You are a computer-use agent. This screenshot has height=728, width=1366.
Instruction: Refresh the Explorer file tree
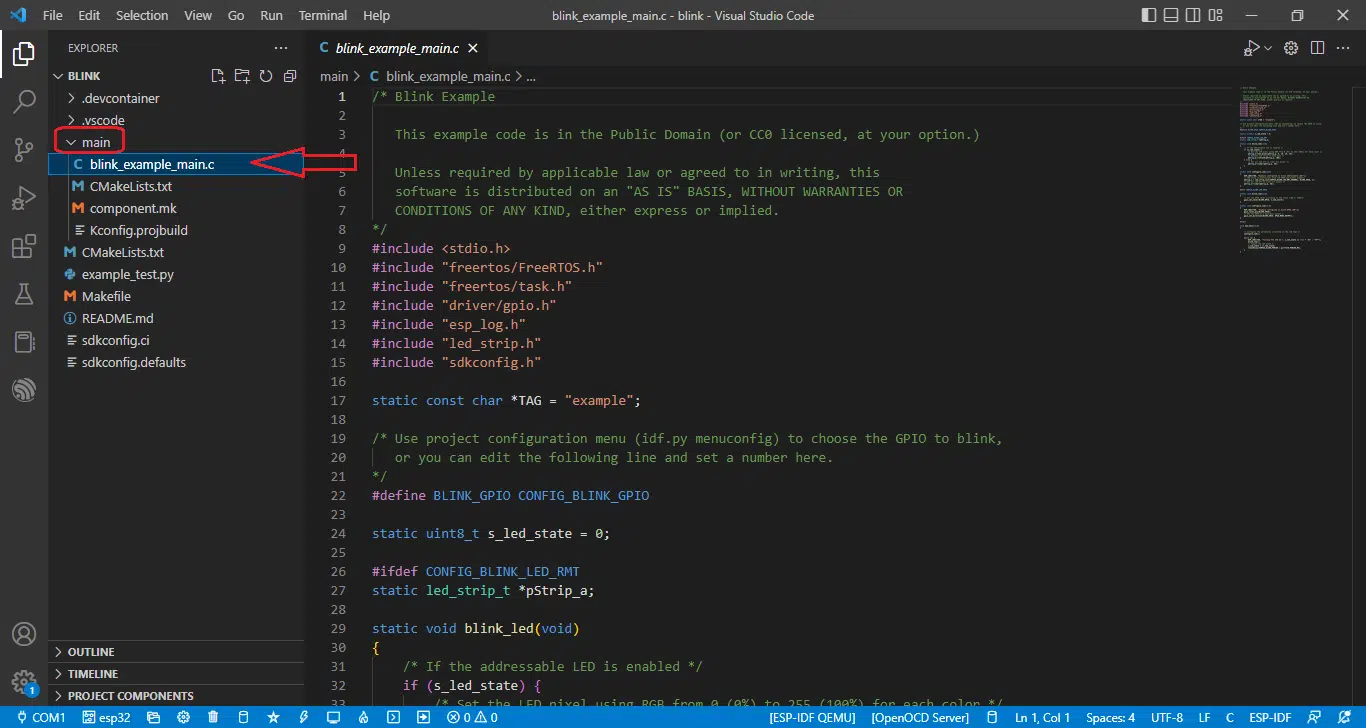coord(266,76)
